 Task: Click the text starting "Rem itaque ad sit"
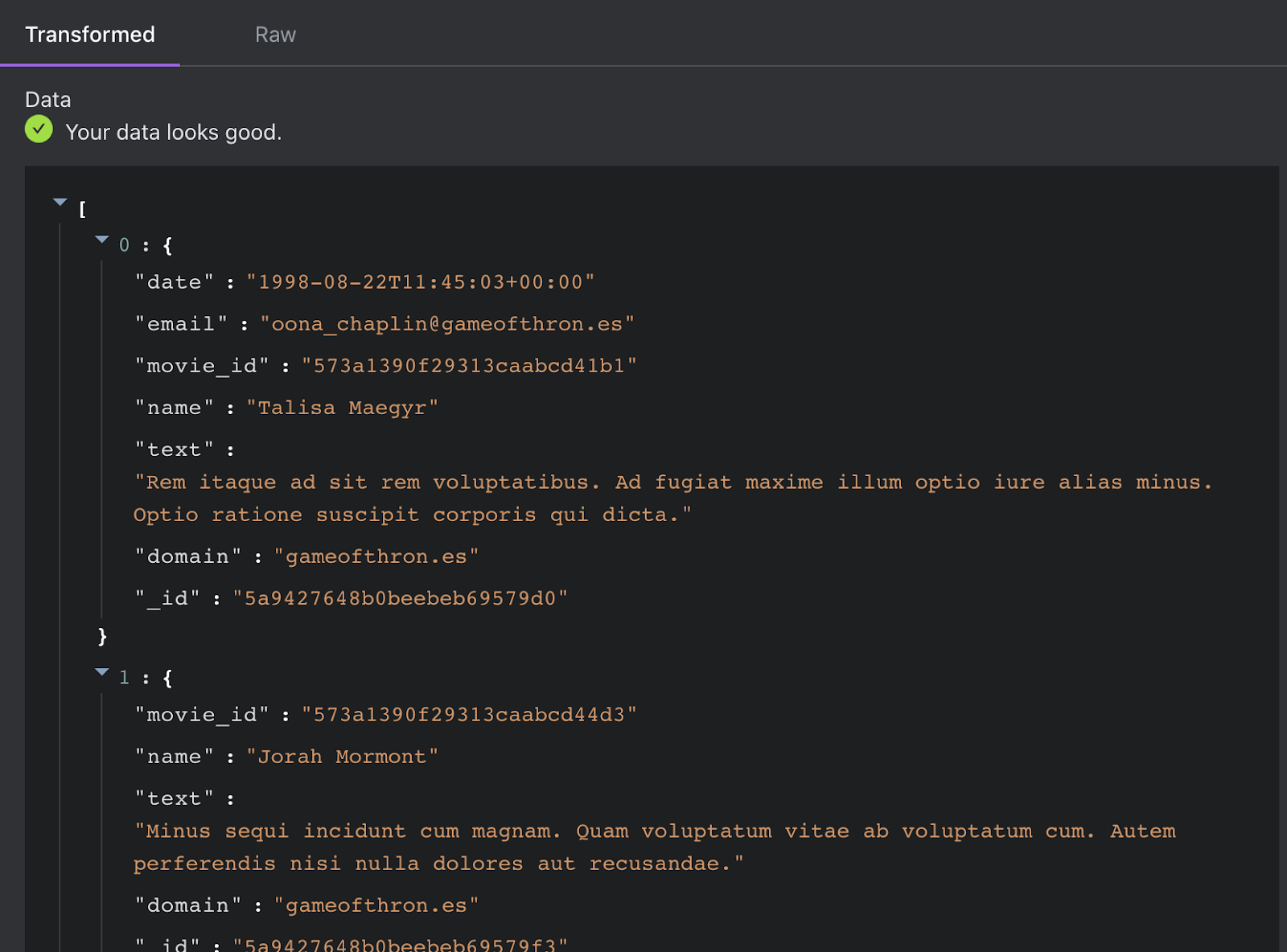click(672, 499)
